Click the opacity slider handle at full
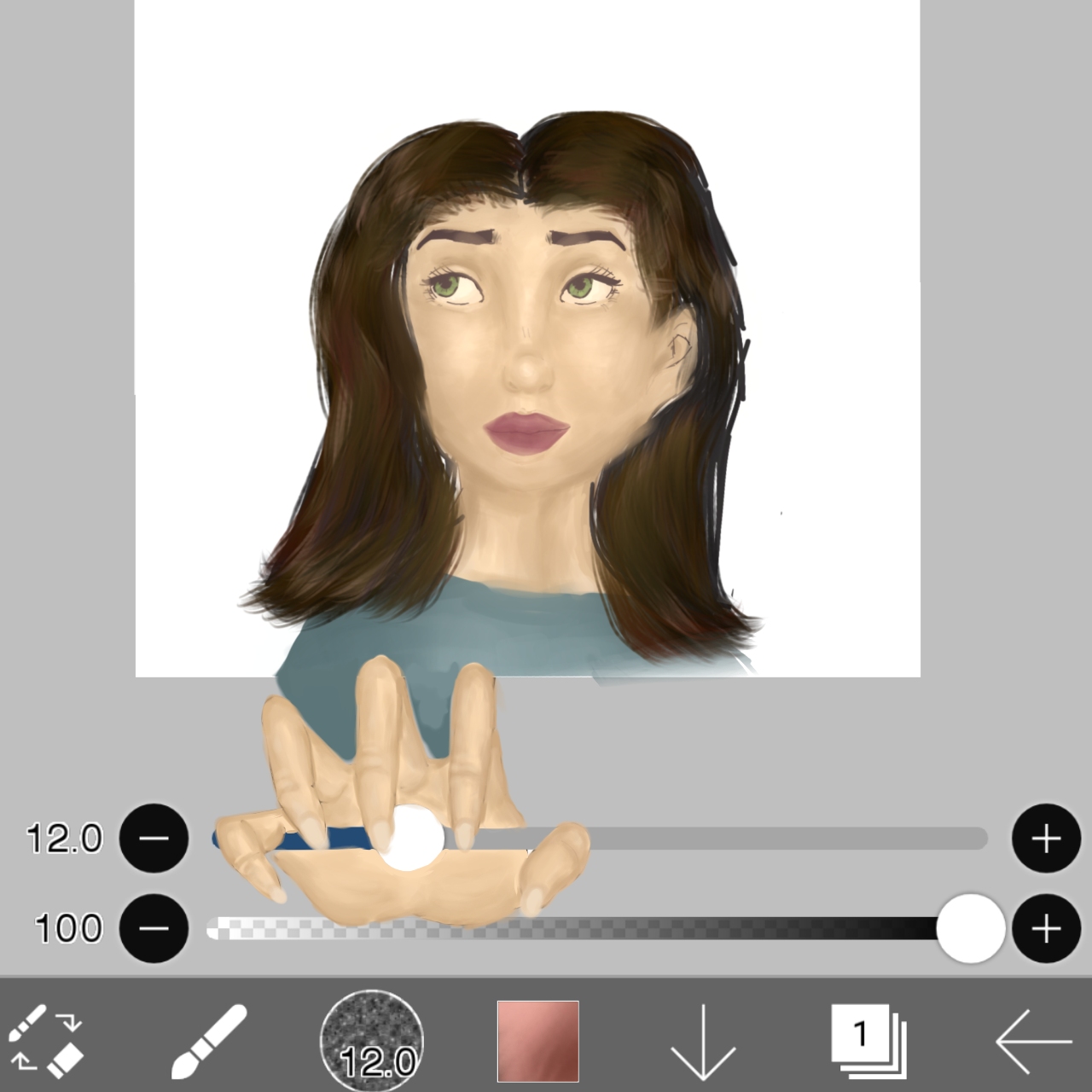This screenshot has height=1092, width=1092. (x=972, y=927)
